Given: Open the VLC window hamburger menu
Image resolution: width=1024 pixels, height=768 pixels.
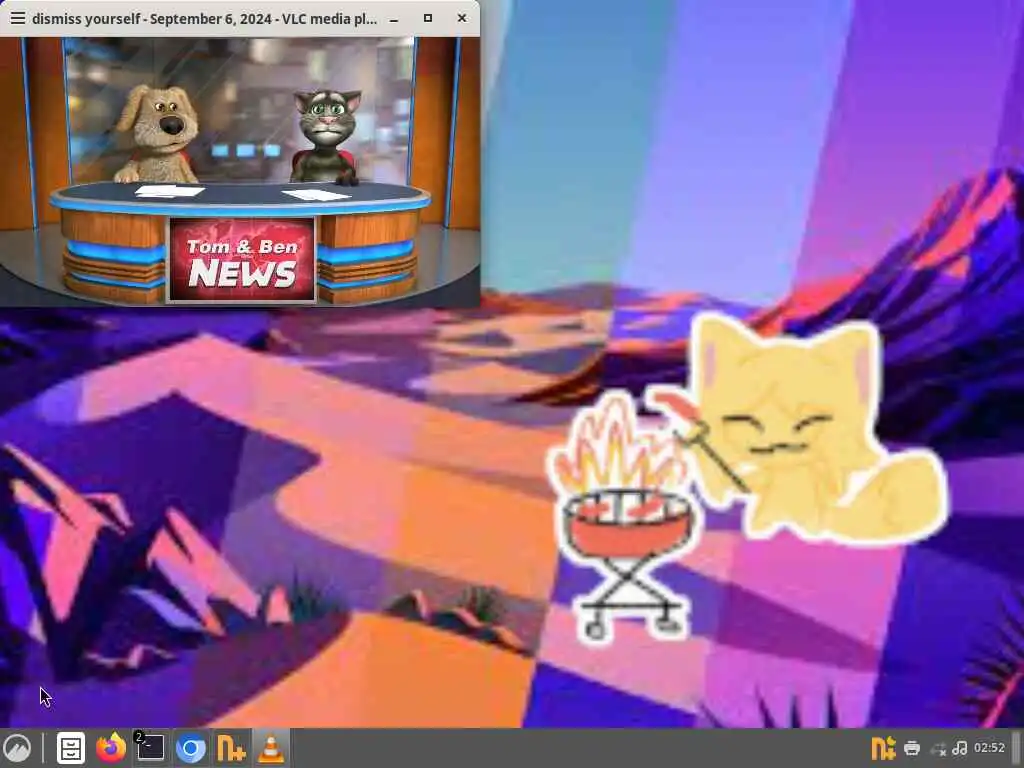Looking at the screenshot, I should pos(18,18).
